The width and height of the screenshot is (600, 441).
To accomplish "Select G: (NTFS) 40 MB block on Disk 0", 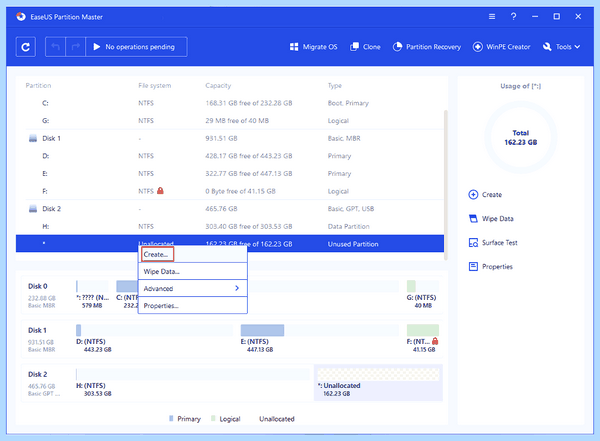I will (x=422, y=294).
